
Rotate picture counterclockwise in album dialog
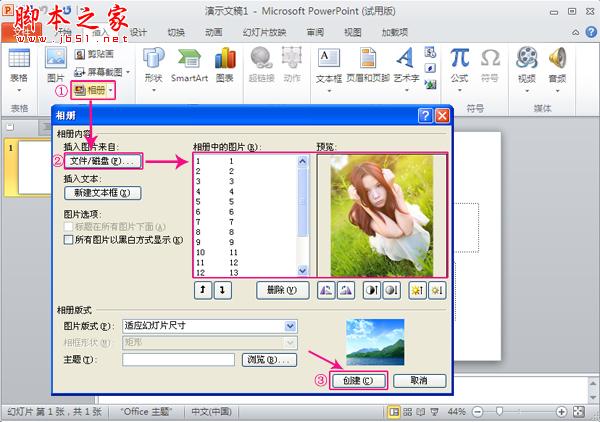point(326,290)
